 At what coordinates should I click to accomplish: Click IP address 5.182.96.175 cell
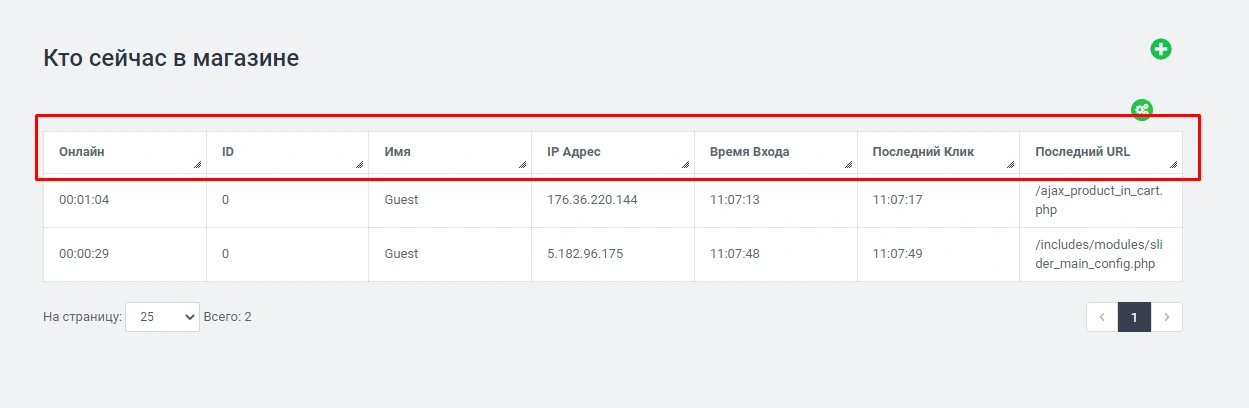click(585, 254)
